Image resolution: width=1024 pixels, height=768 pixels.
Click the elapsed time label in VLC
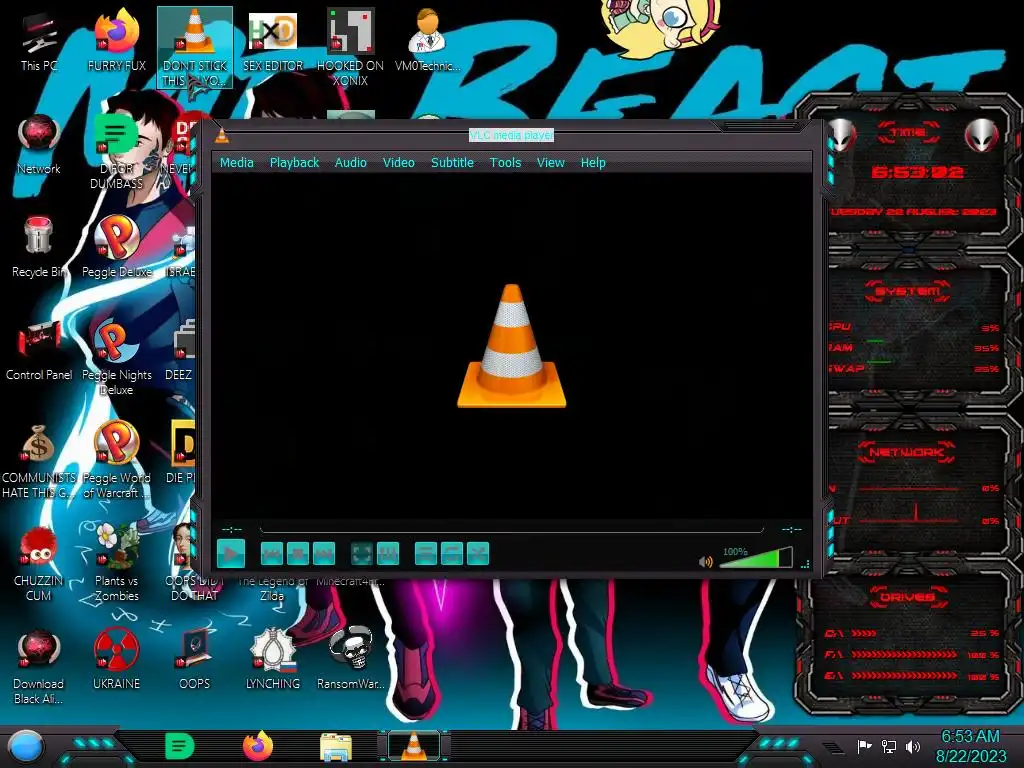pos(232,529)
